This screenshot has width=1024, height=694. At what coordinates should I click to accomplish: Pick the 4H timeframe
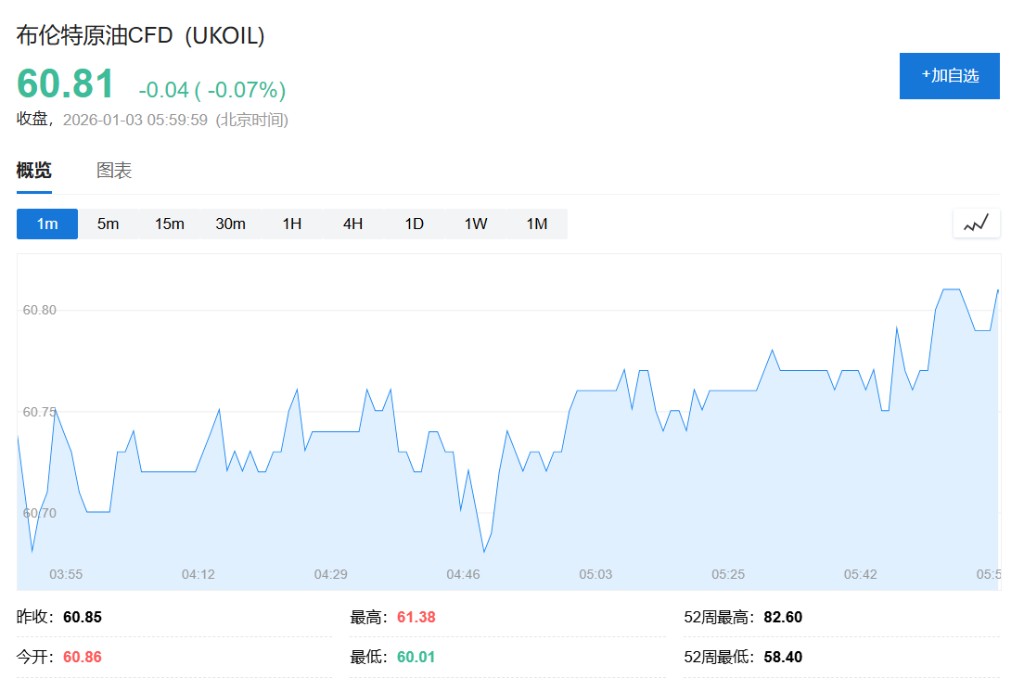353,224
